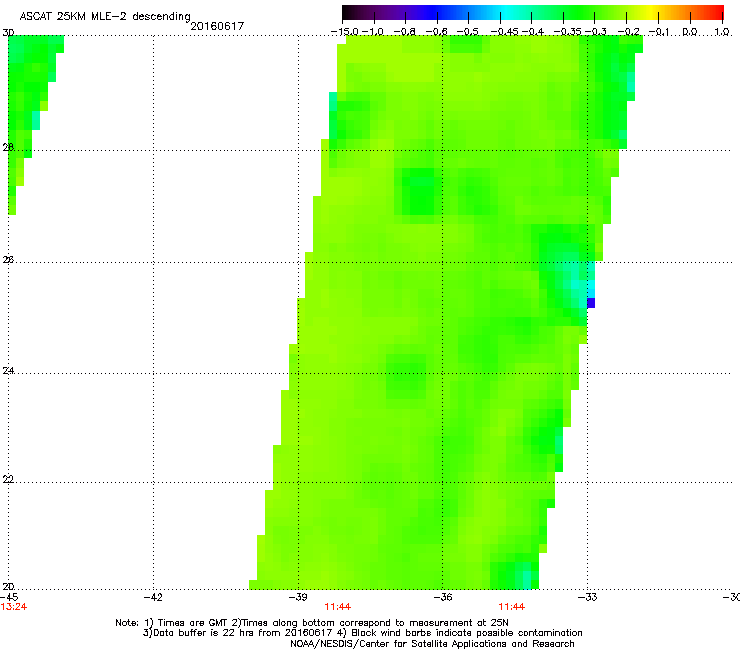
Task: Click the 1.0 label at the scale end
Action: (722, 32)
